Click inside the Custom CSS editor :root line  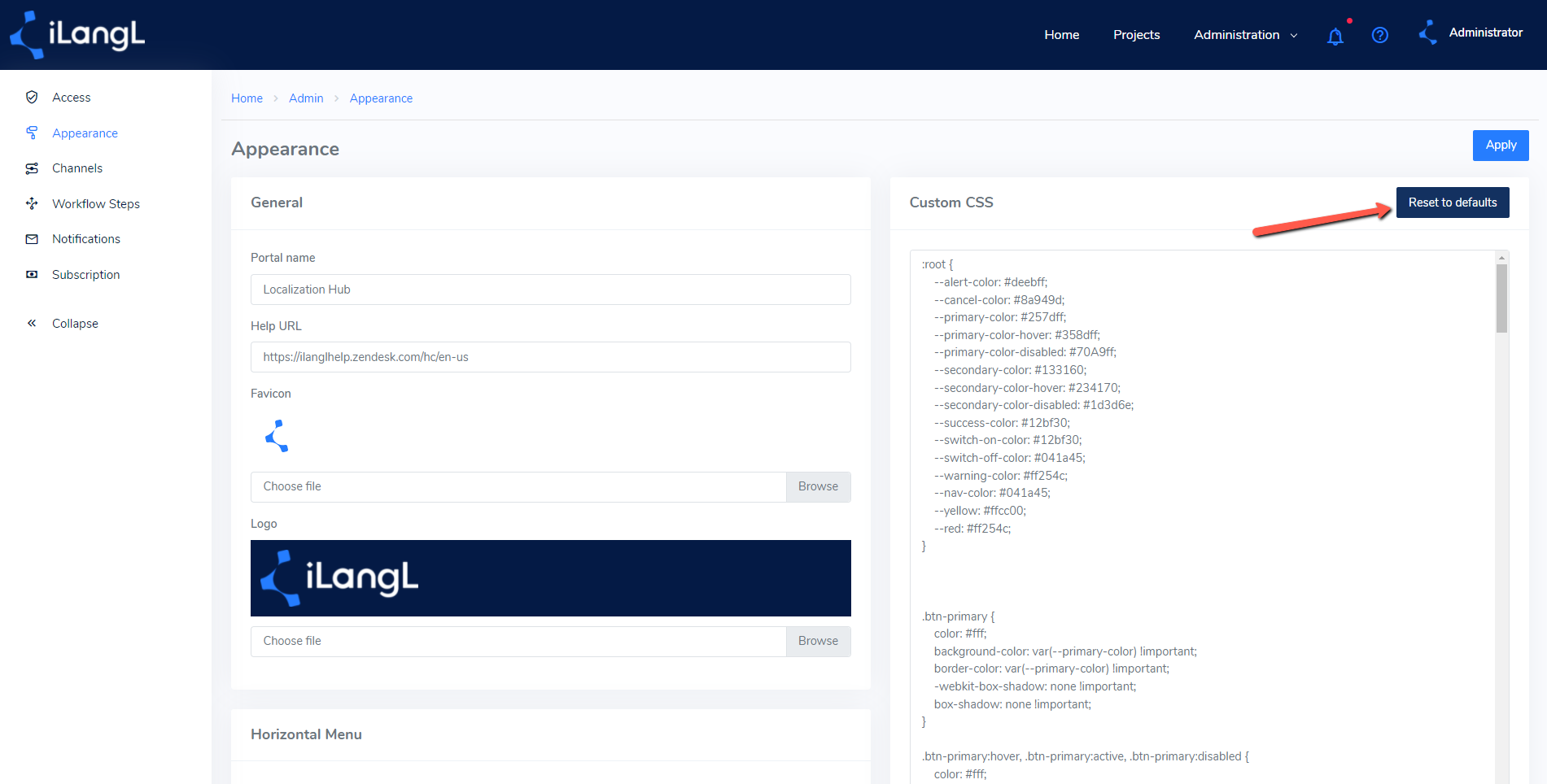937,264
